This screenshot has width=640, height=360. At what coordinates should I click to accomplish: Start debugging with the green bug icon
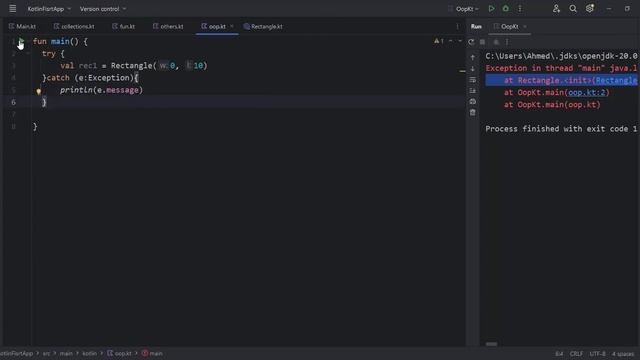point(506,9)
